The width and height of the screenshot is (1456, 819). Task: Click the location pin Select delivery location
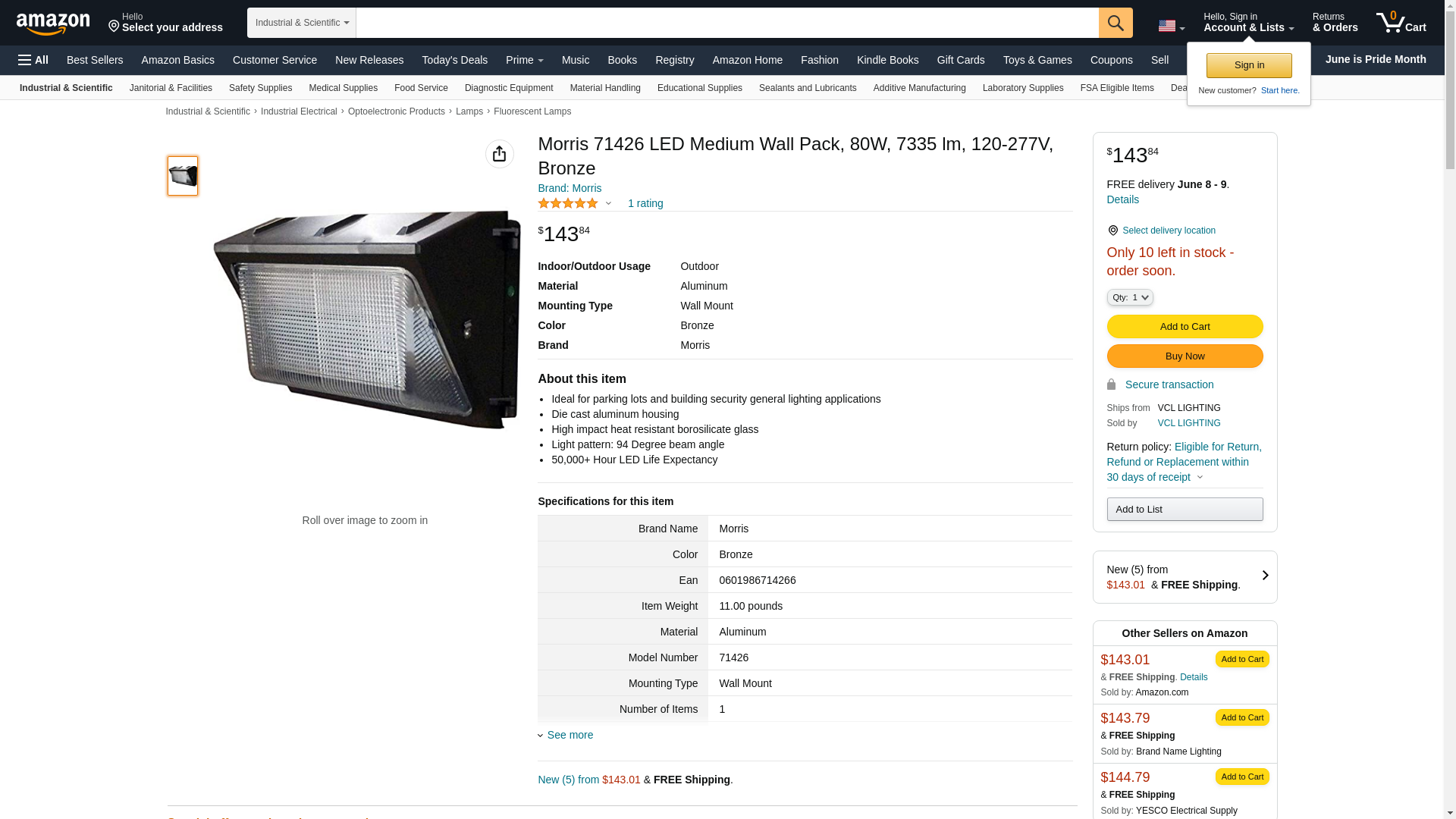[x=1162, y=231]
